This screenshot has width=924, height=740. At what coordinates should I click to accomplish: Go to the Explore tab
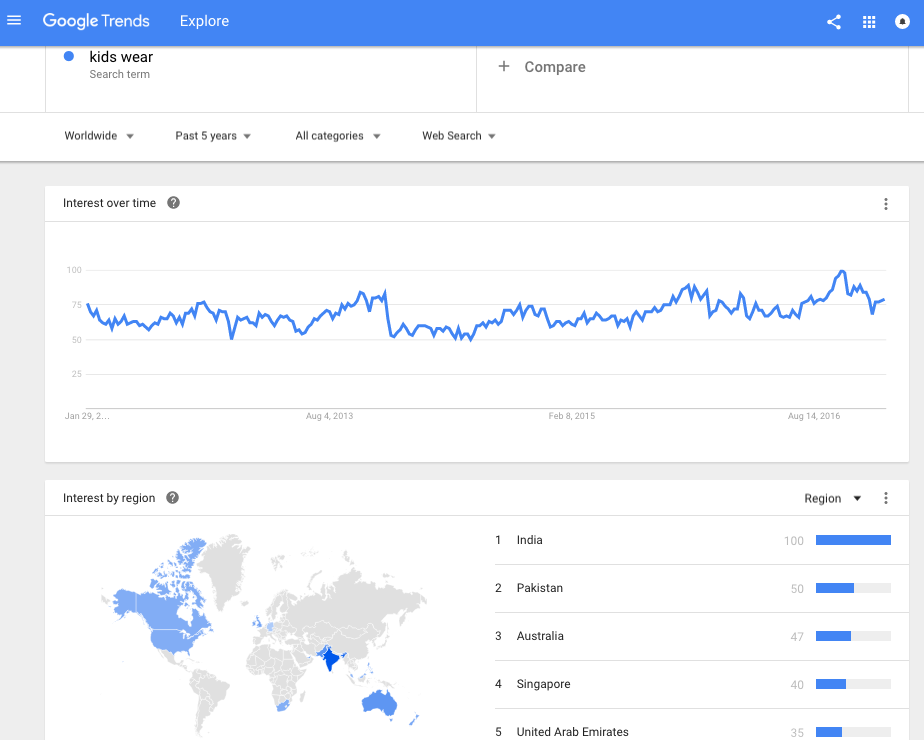tap(204, 21)
